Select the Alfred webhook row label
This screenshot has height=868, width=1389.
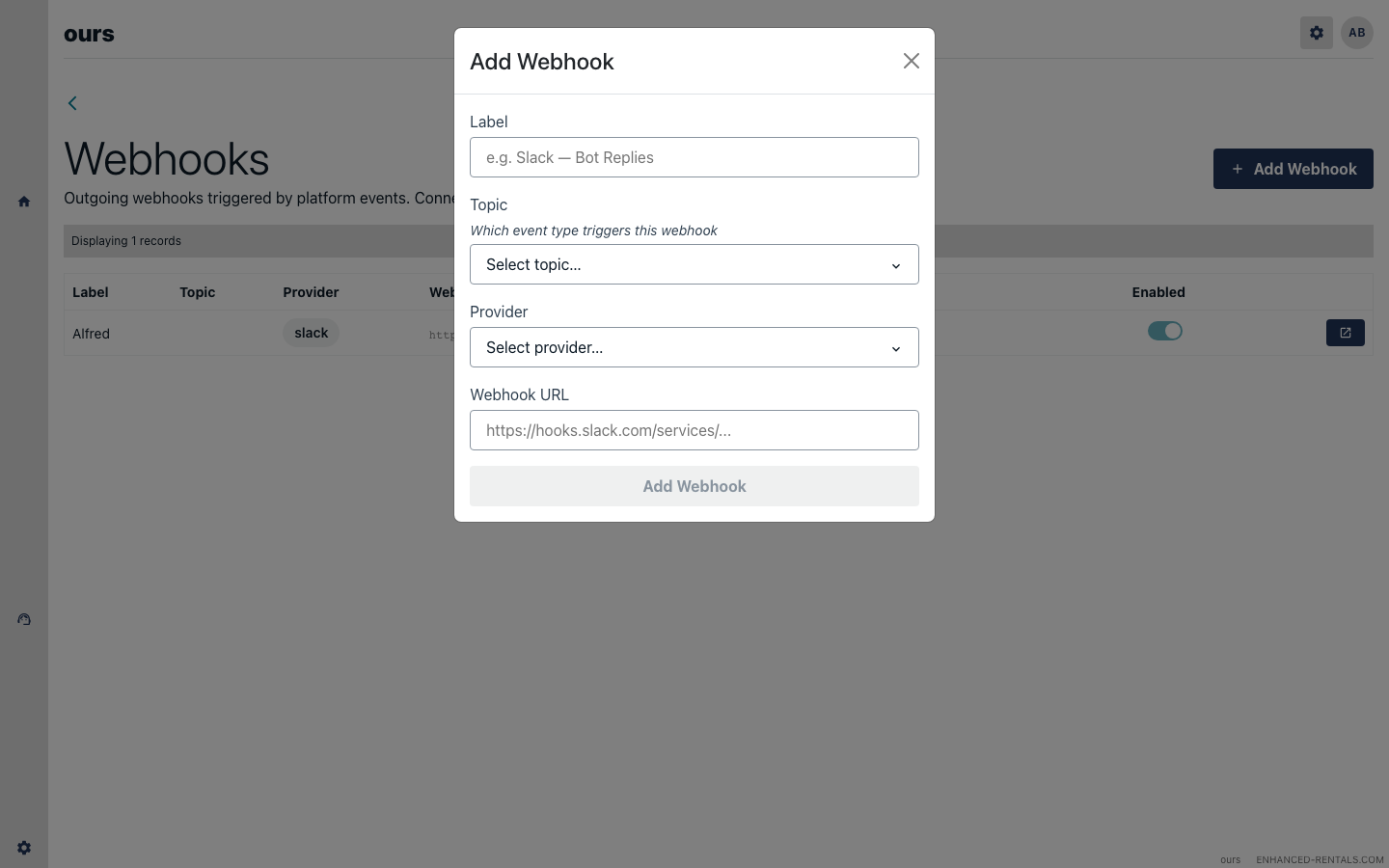tap(92, 334)
